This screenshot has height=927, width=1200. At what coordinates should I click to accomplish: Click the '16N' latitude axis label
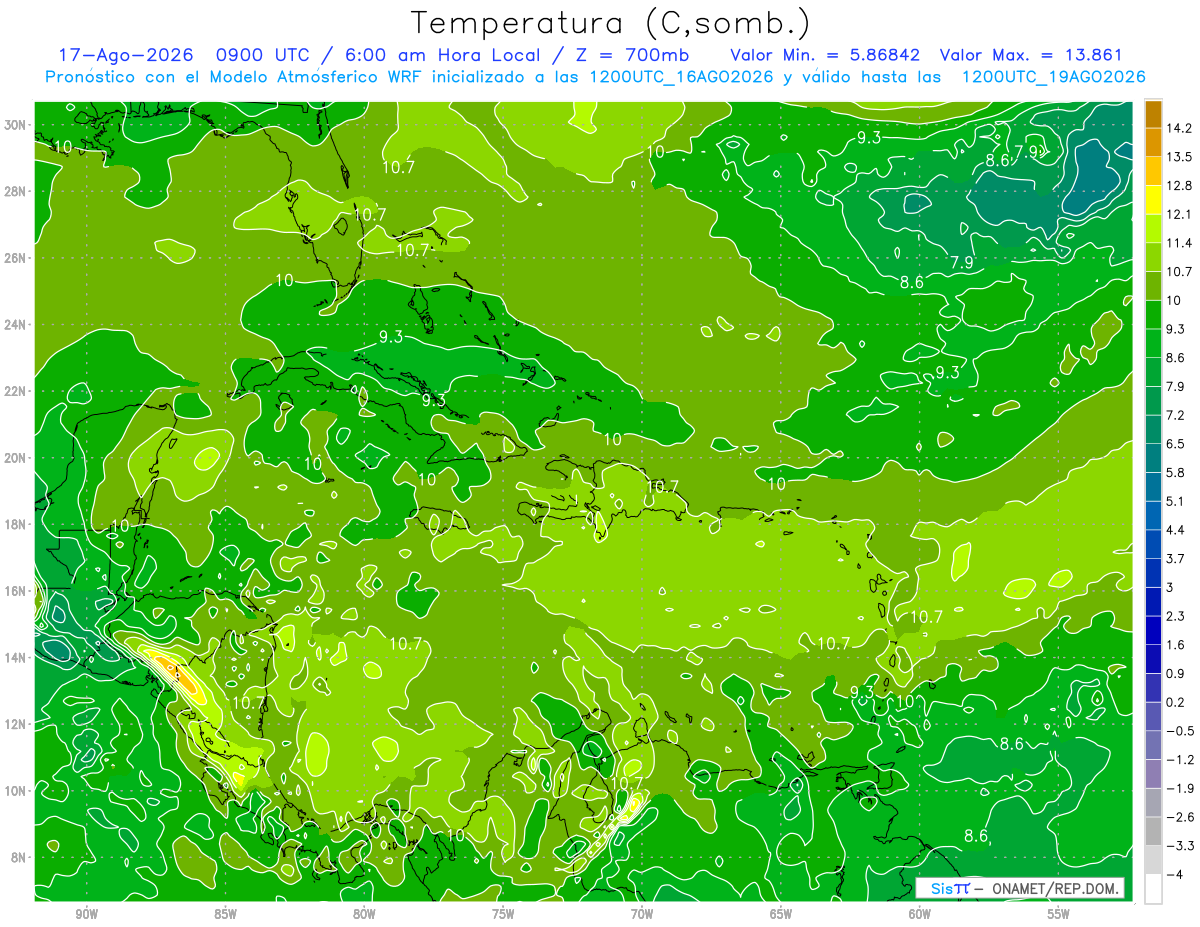[x=17, y=591]
